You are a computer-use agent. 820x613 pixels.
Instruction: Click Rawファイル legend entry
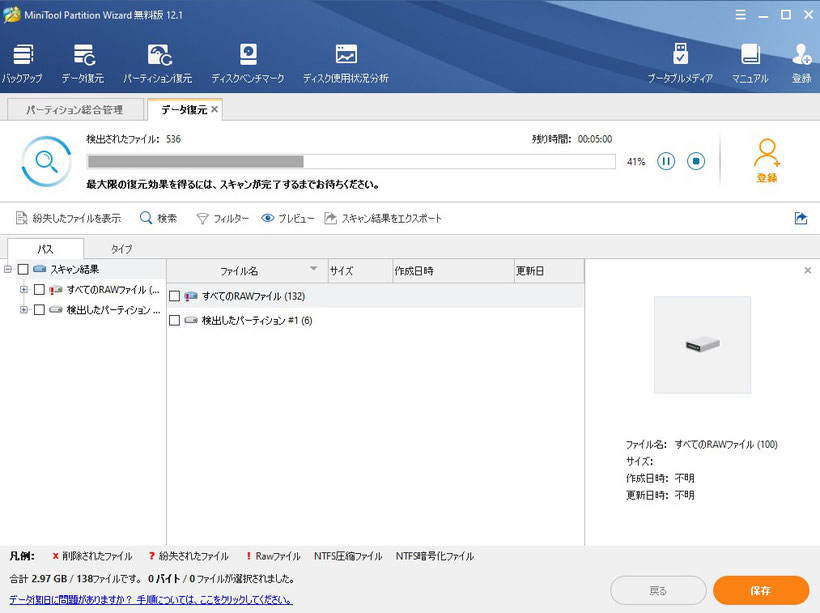point(274,556)
